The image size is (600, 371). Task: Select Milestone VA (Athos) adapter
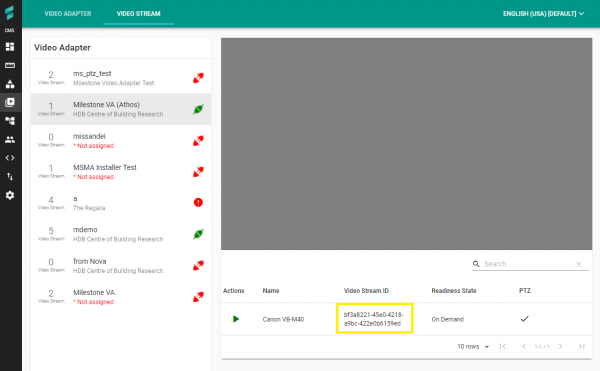121,109
